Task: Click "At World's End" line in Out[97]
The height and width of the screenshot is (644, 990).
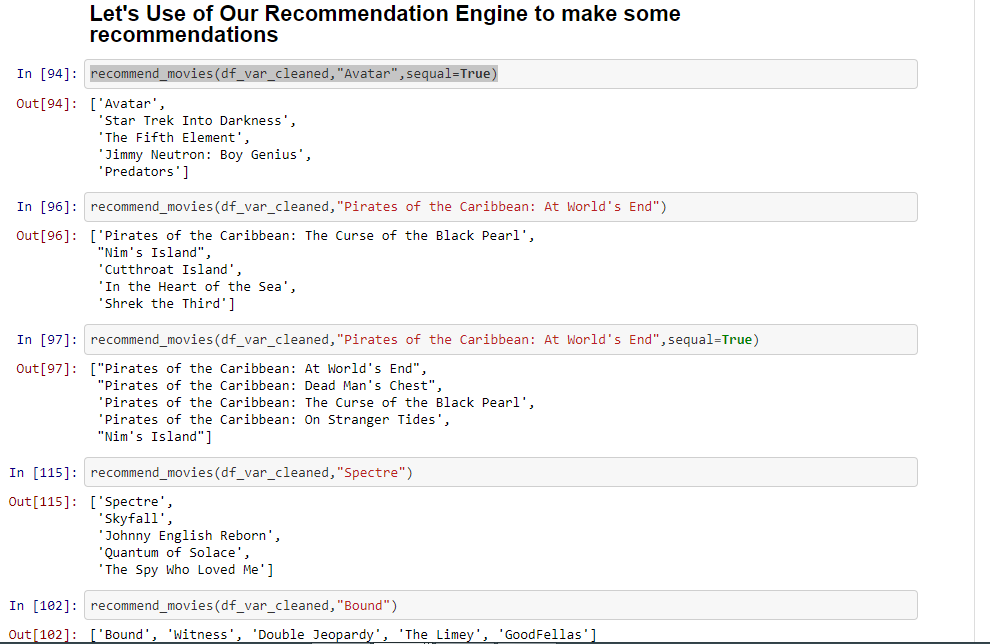Action: (258, 369)
